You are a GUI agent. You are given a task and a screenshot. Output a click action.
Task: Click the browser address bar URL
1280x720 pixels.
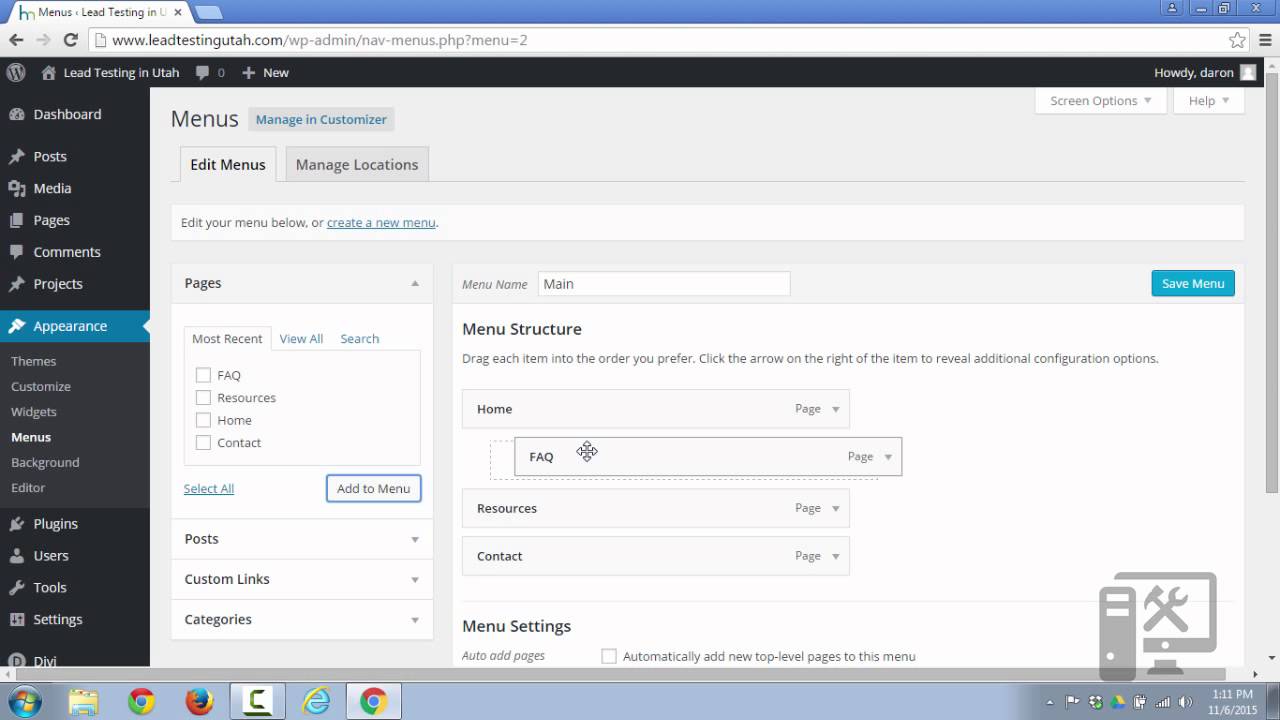(320, 40)
